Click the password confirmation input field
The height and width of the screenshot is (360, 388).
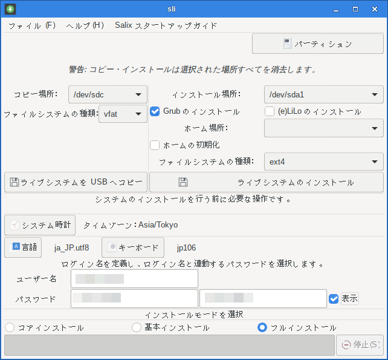pos(263,298)
